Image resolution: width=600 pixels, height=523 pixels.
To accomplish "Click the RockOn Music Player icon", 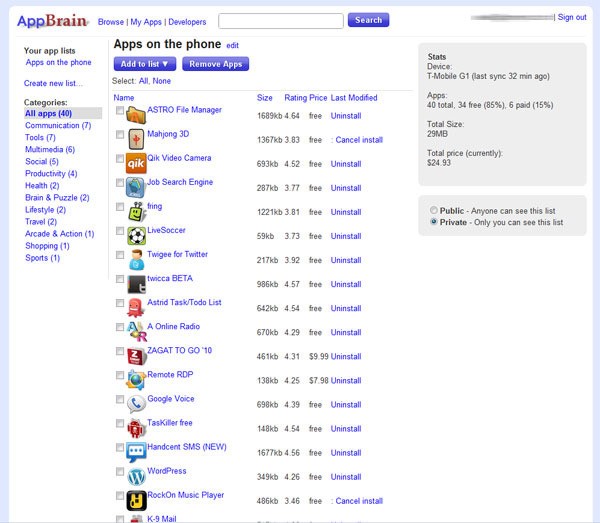I will [x=137, y=500].
